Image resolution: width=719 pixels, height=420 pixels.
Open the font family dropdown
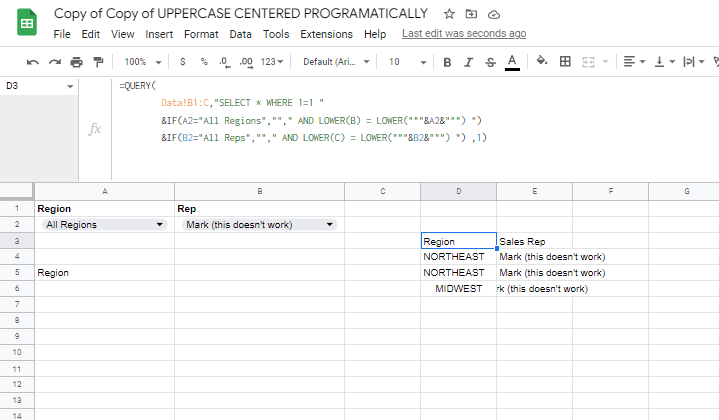(336, 62)
